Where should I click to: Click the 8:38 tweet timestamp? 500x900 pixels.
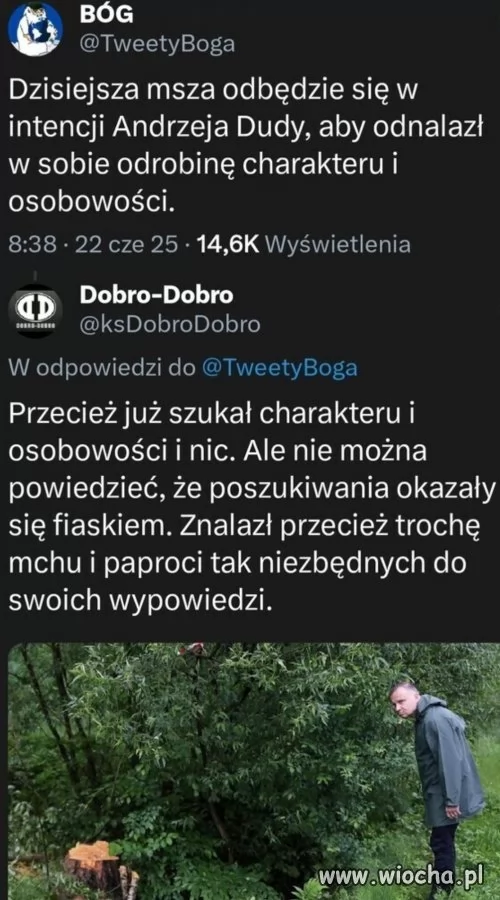pyautogui.click(x=32, y=245)
